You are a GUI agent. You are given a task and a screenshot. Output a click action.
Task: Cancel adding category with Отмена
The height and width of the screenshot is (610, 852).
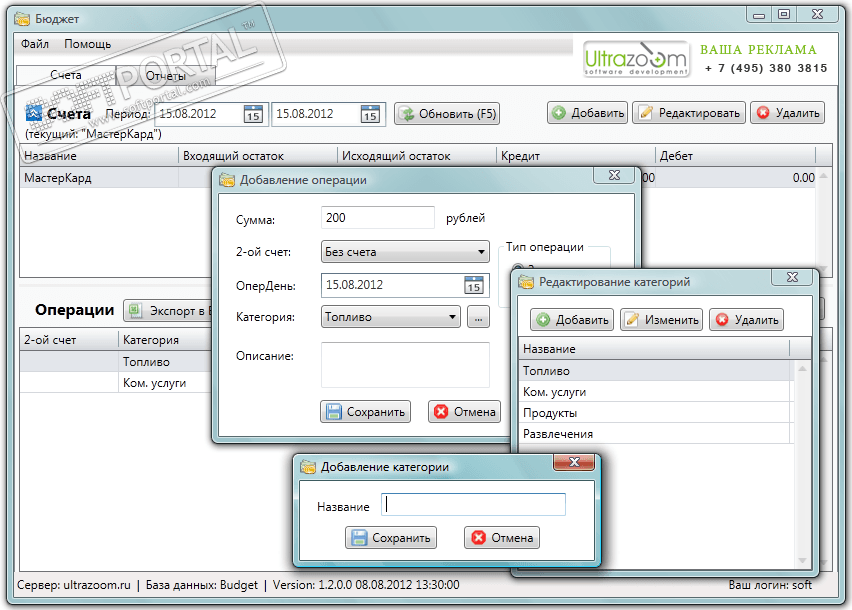click(502, 538)
